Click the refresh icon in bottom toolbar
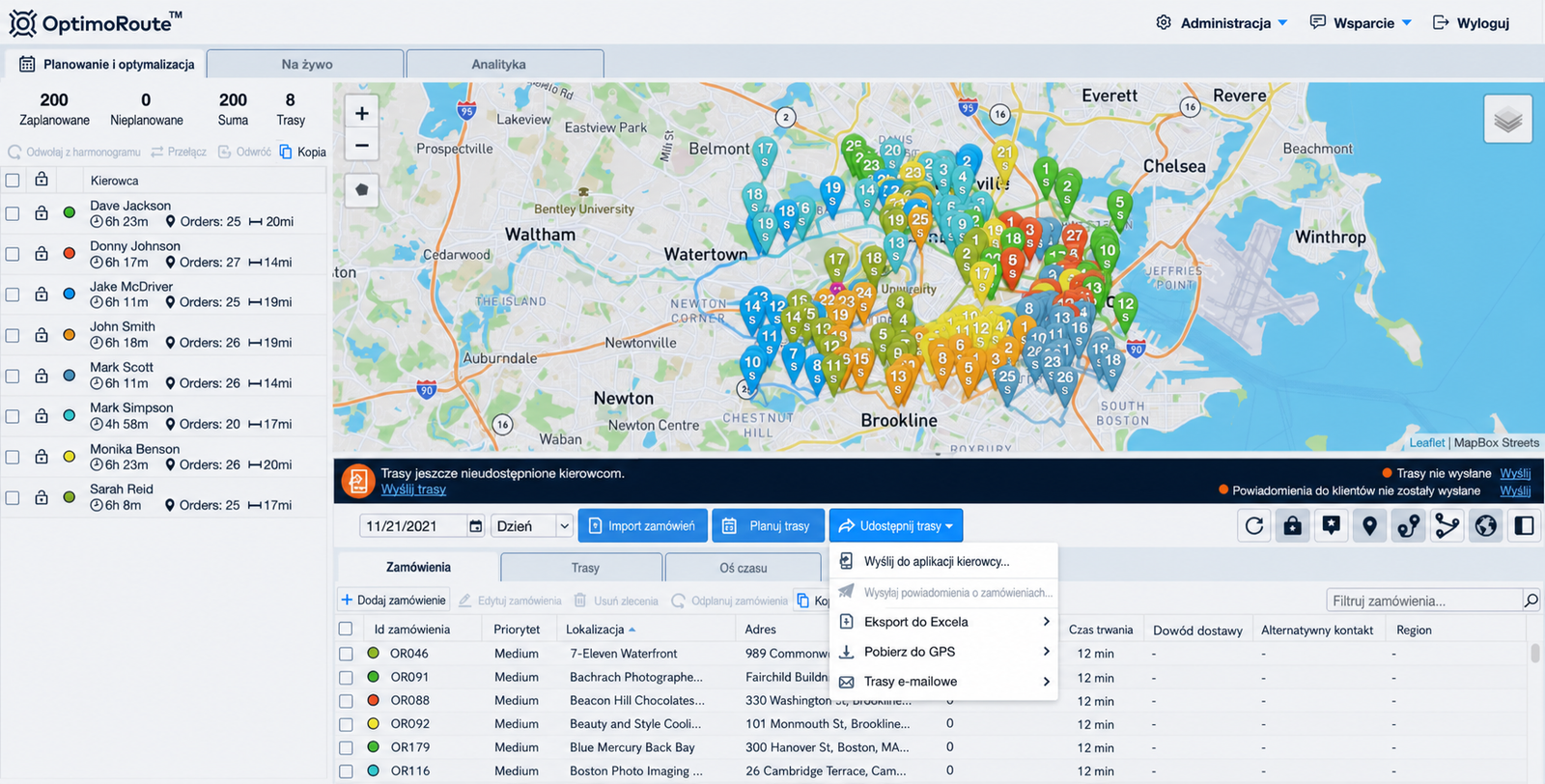Screen dimensions: 1545x784 1254,526
